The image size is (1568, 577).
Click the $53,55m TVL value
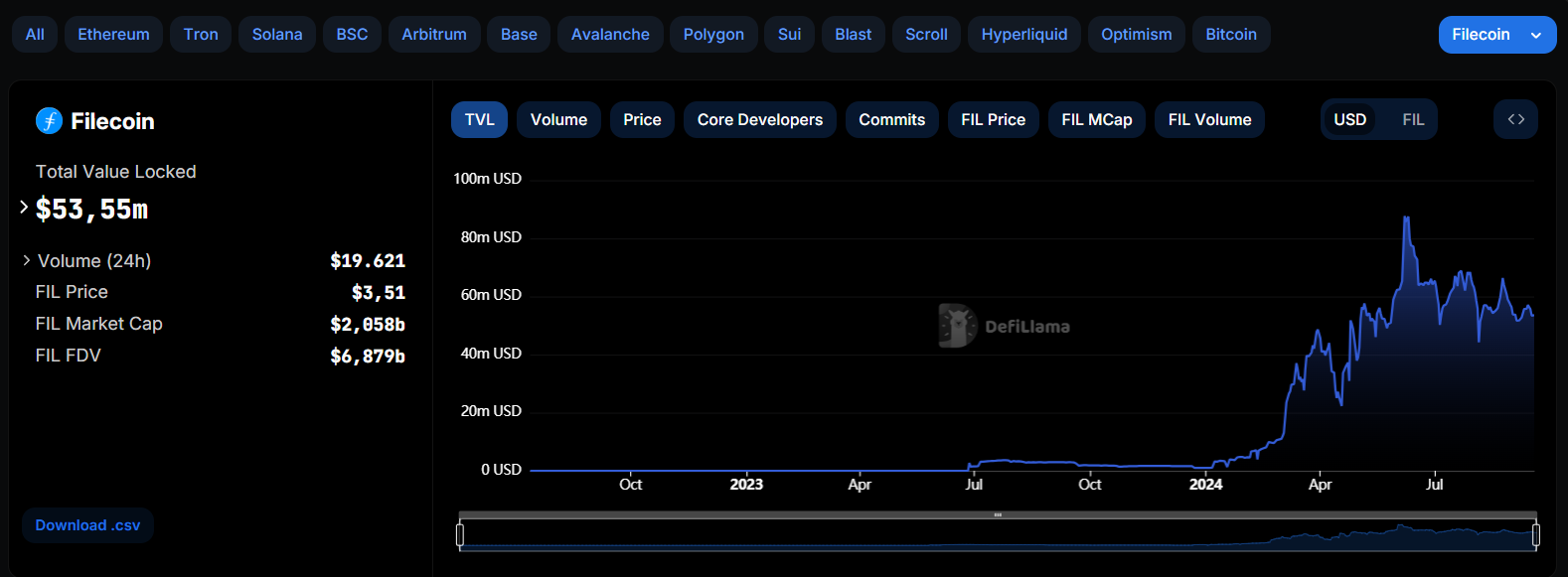pyautogui.click(x=91, y=210)
